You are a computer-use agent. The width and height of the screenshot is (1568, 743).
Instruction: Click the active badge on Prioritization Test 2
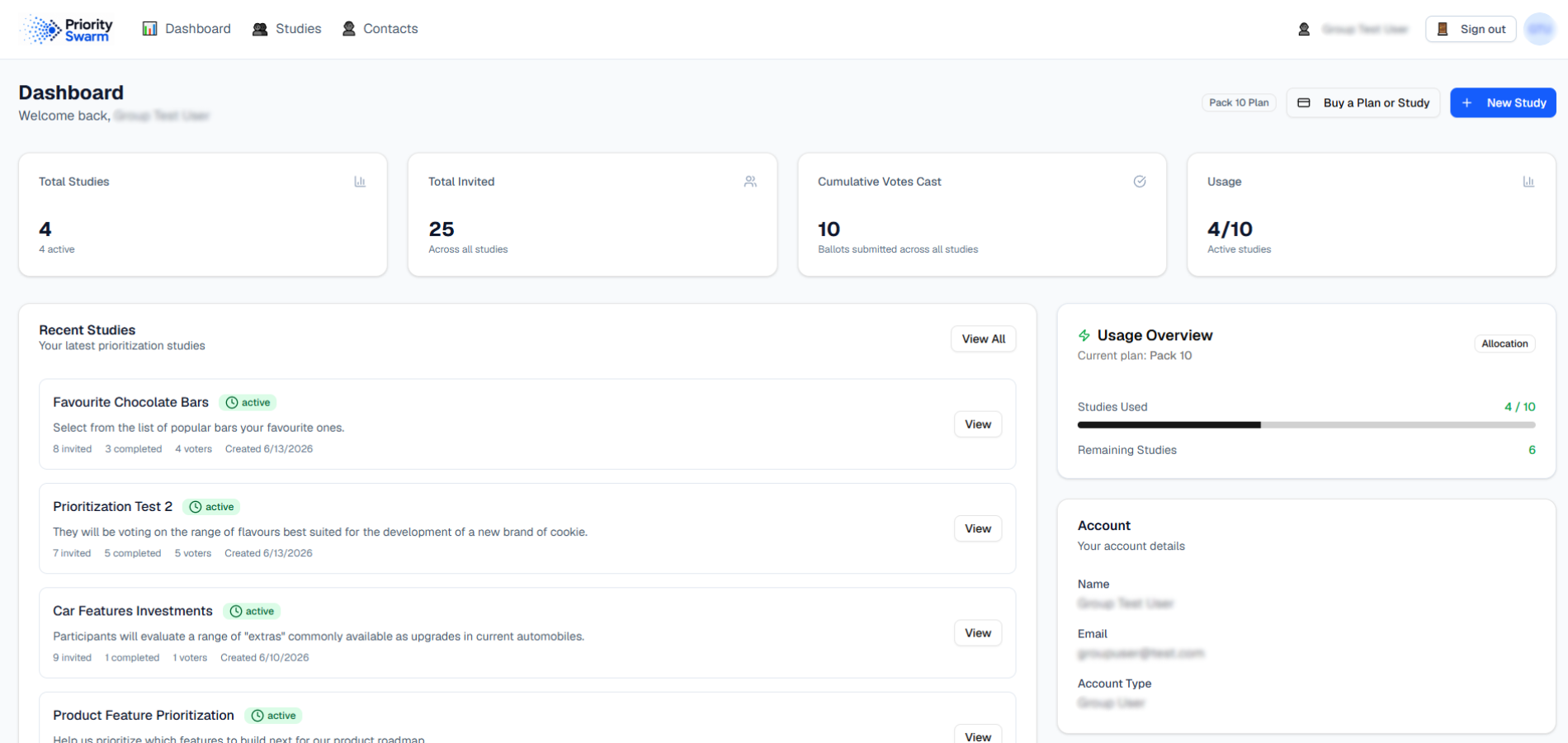tap(211, 507)
